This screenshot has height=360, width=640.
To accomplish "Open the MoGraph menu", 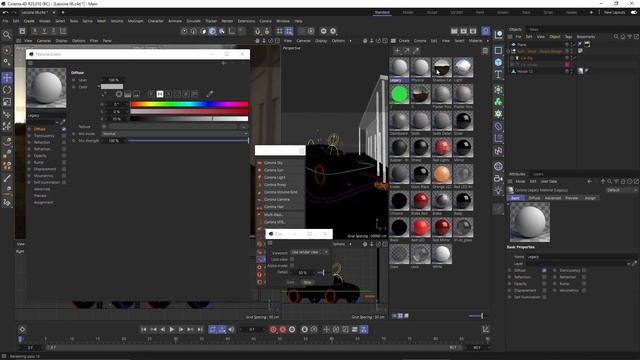I will point(136,21).
